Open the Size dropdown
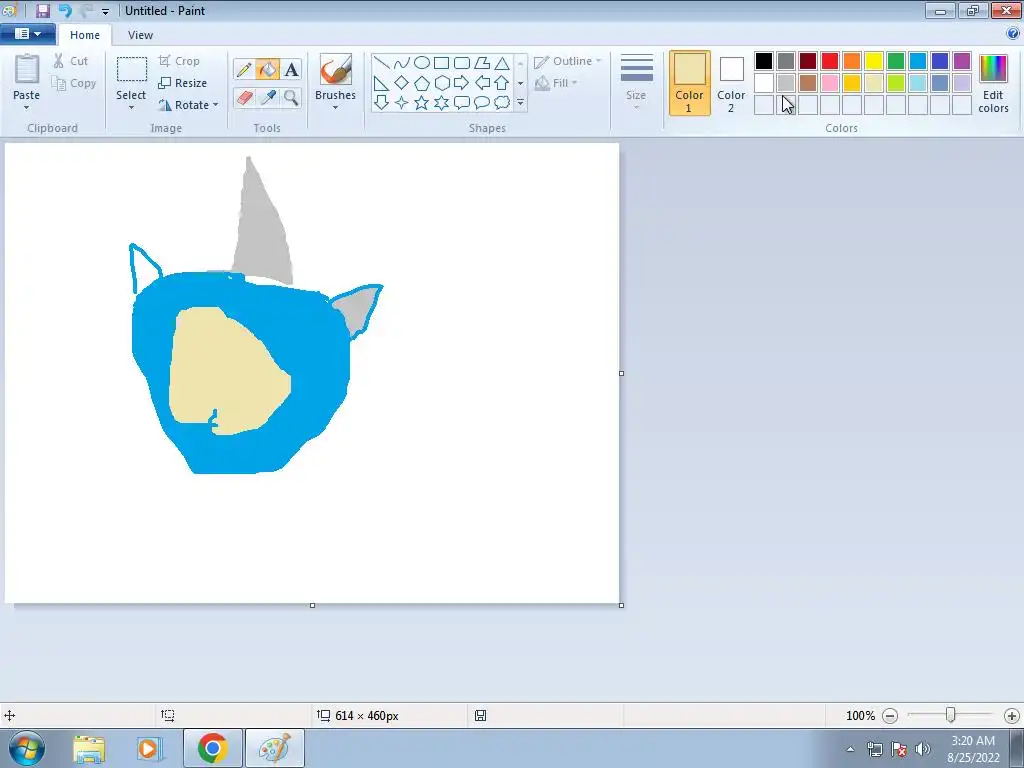The width and height of the screenshot is (1024, 768). [636, 82]
